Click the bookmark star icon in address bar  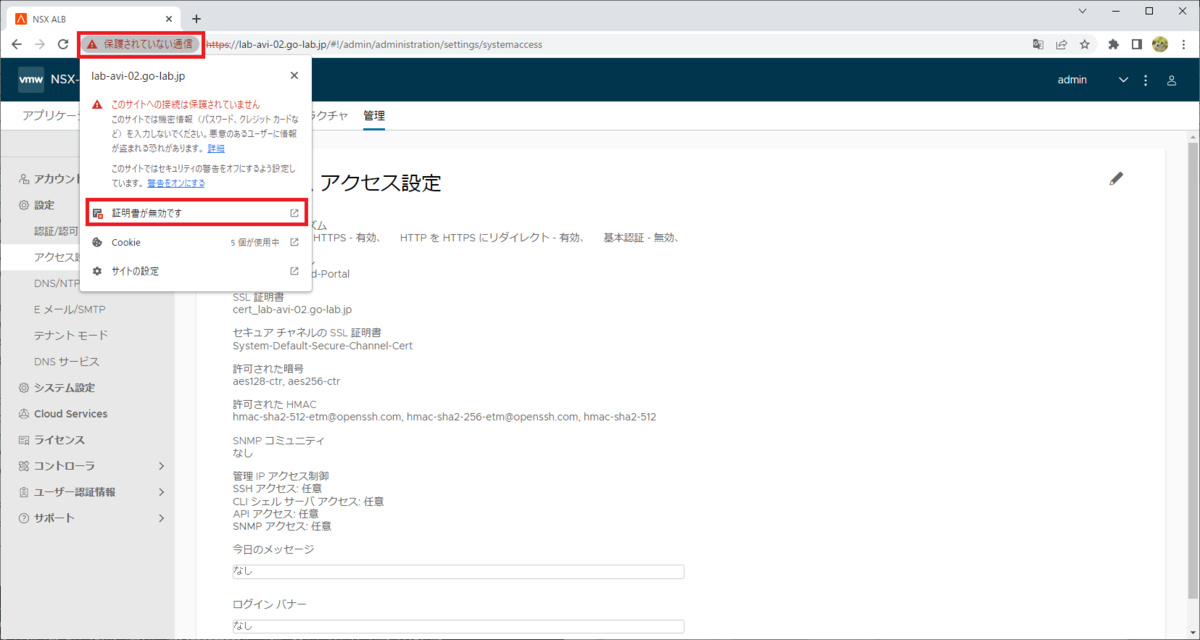(1084, 44)
